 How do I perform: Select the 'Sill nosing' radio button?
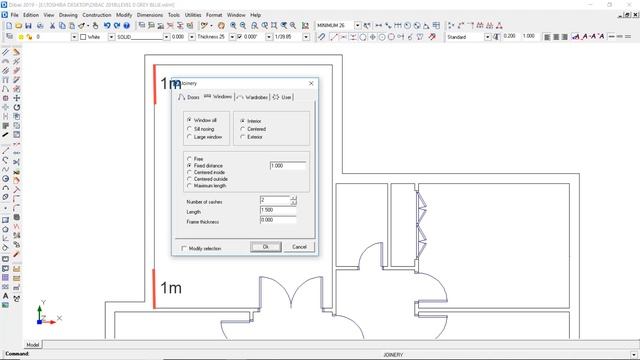(189, 129)
